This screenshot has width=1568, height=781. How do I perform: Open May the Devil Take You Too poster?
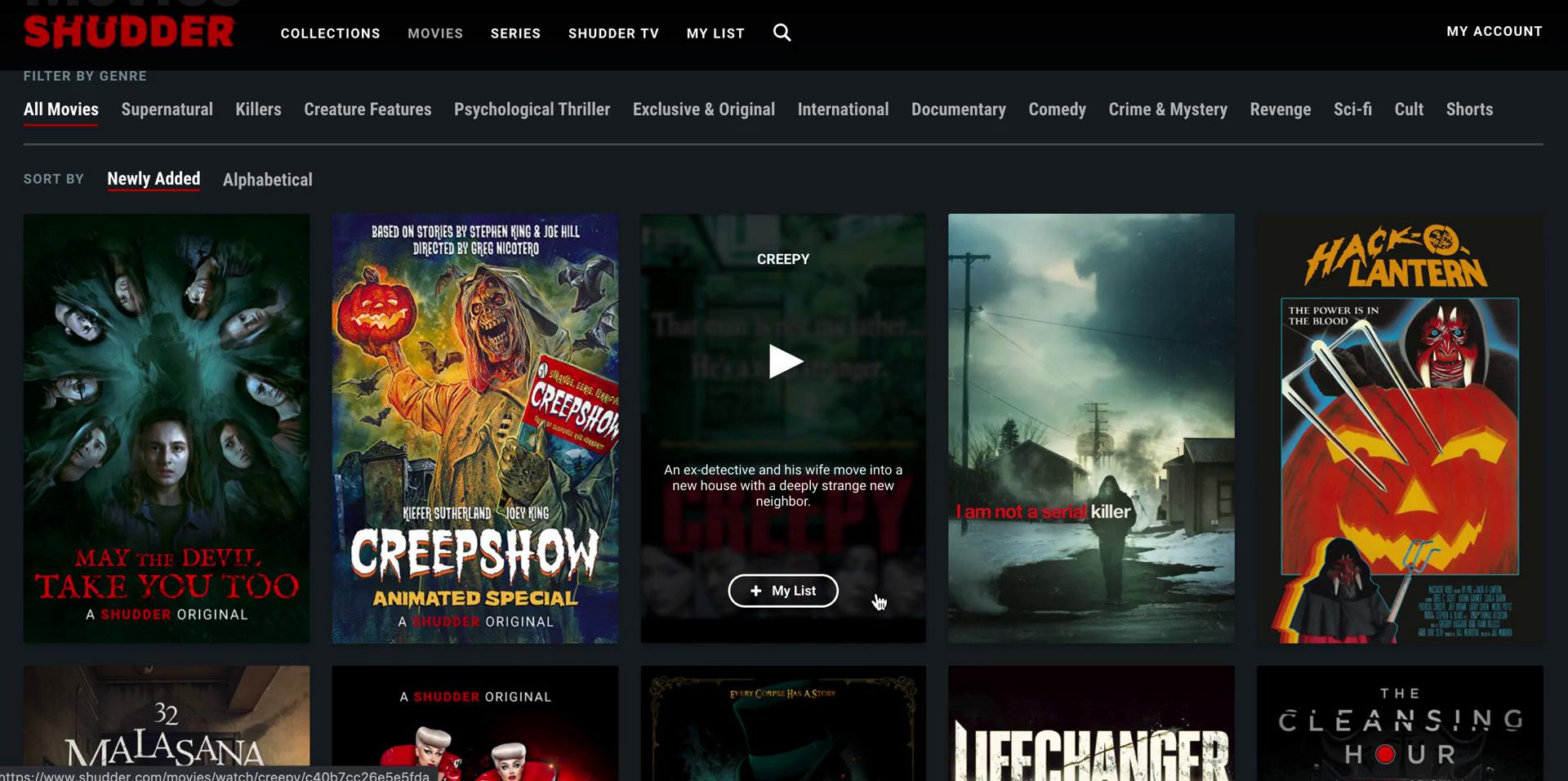pos(167,428)
